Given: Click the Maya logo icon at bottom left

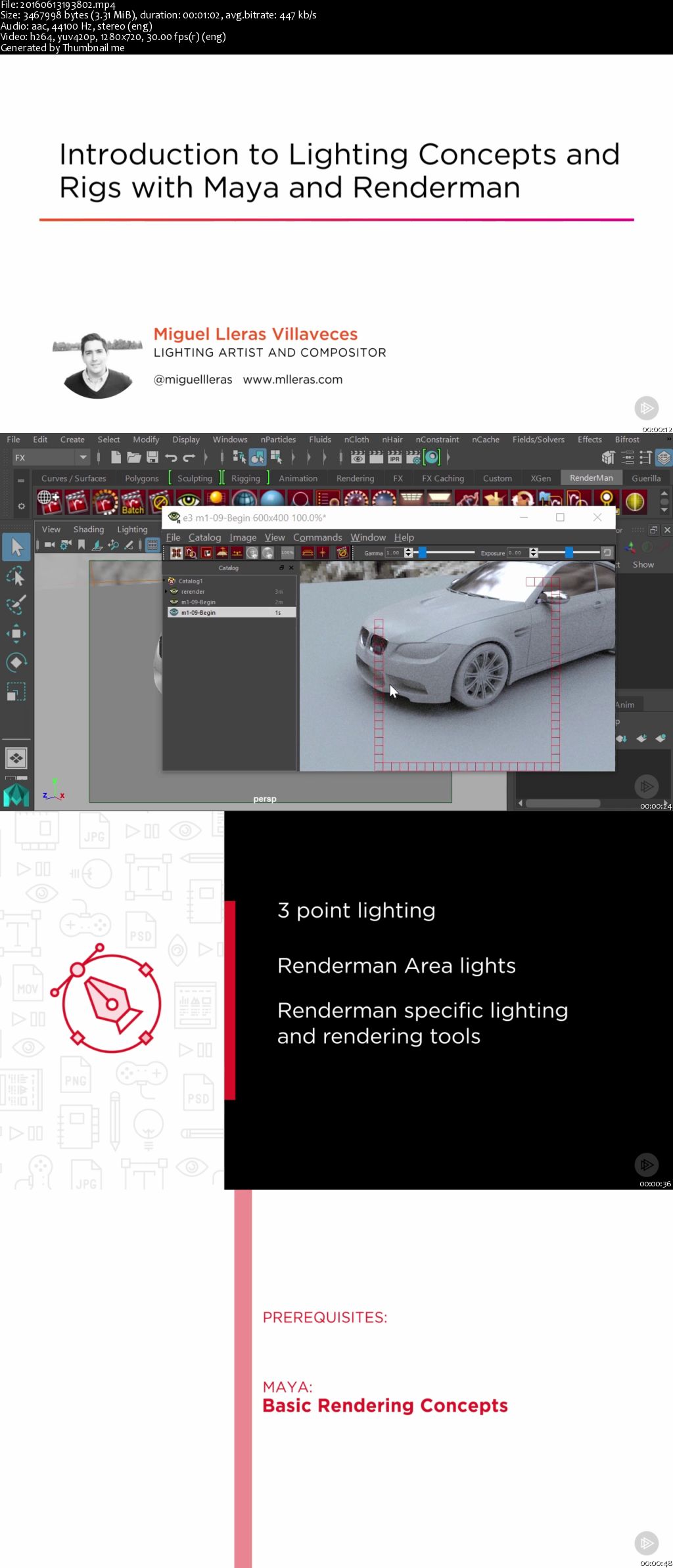Looking at the screenshot, I should pyautogui.click(x=16, y=796).
